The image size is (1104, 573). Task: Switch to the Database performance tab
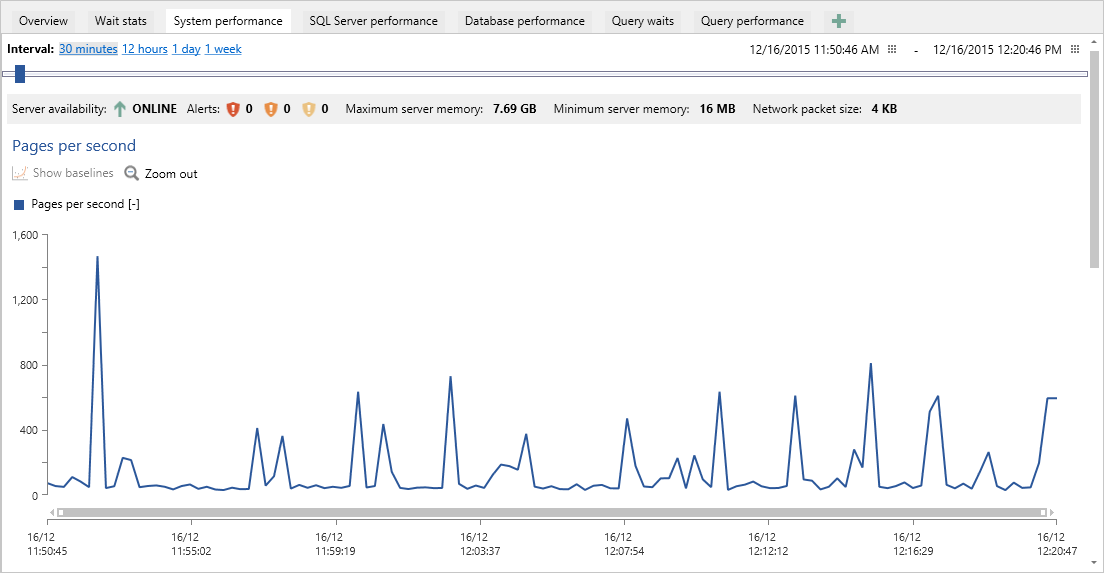[525, 21]
